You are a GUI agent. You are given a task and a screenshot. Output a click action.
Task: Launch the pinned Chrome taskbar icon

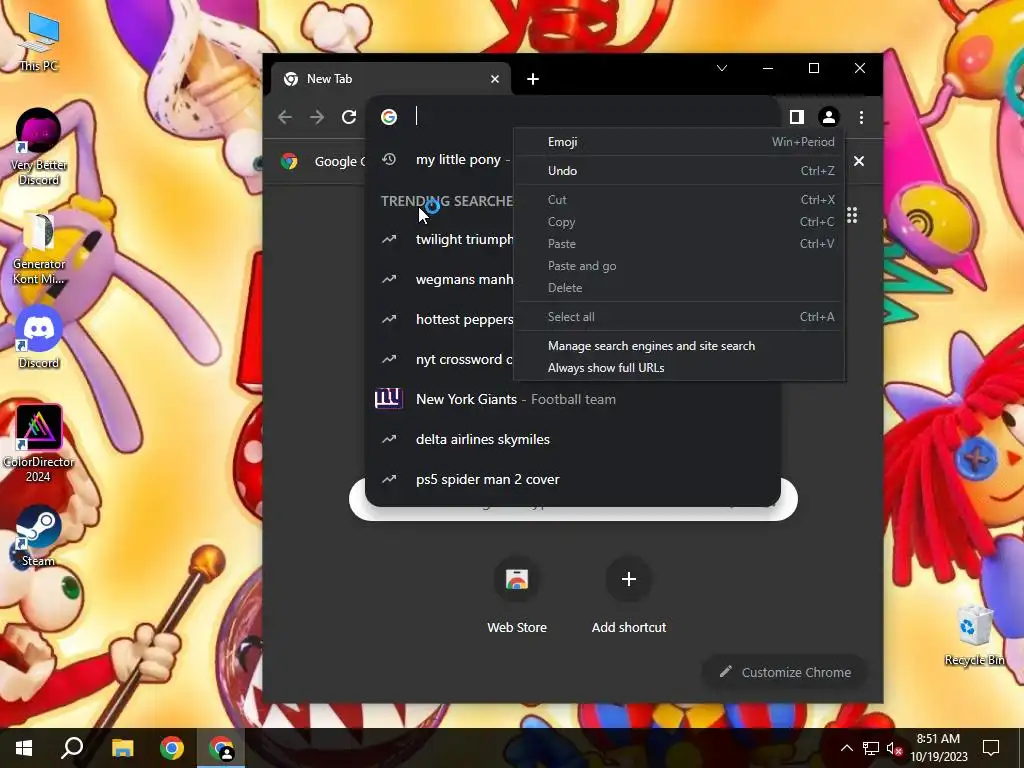point(172,748)
